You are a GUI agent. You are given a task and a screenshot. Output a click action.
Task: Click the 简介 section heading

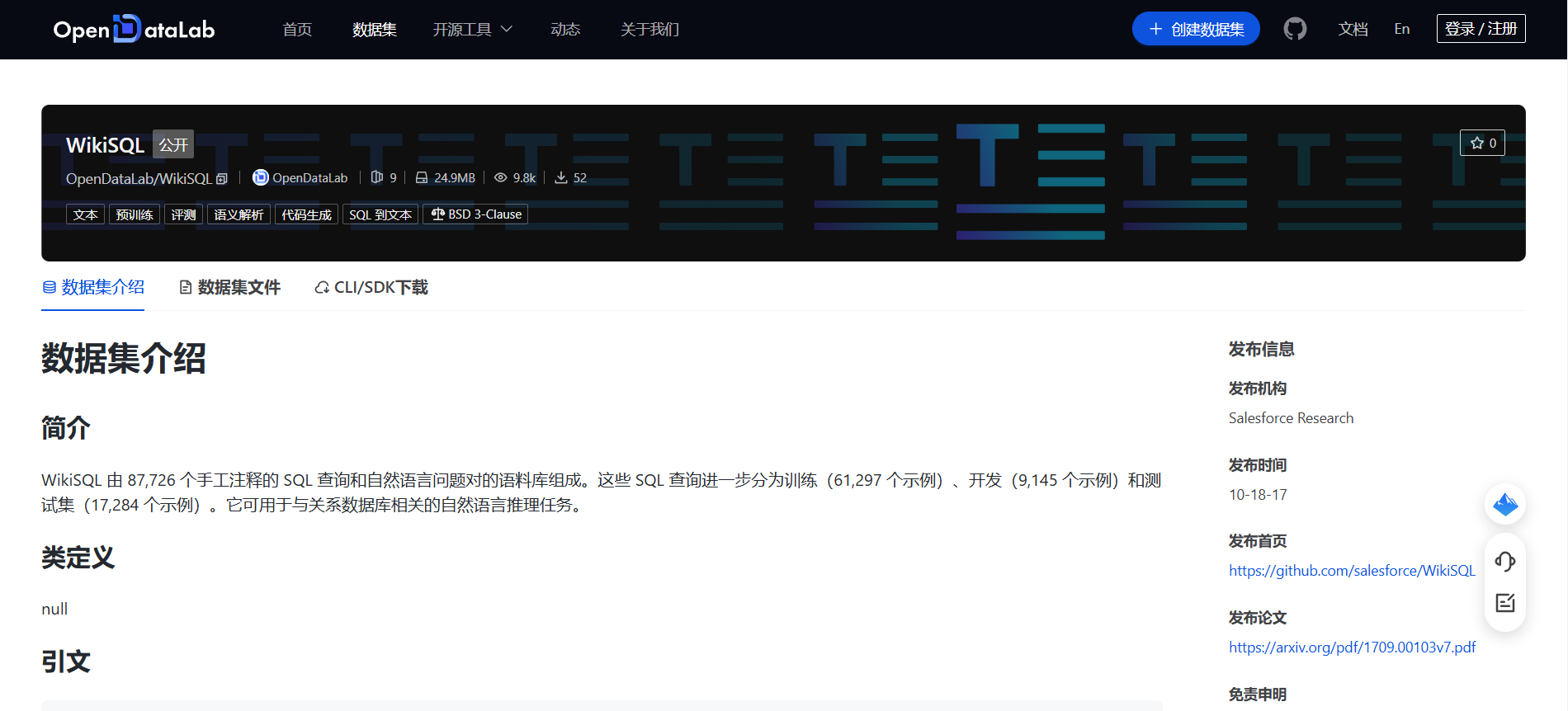[x=66, y=428]
